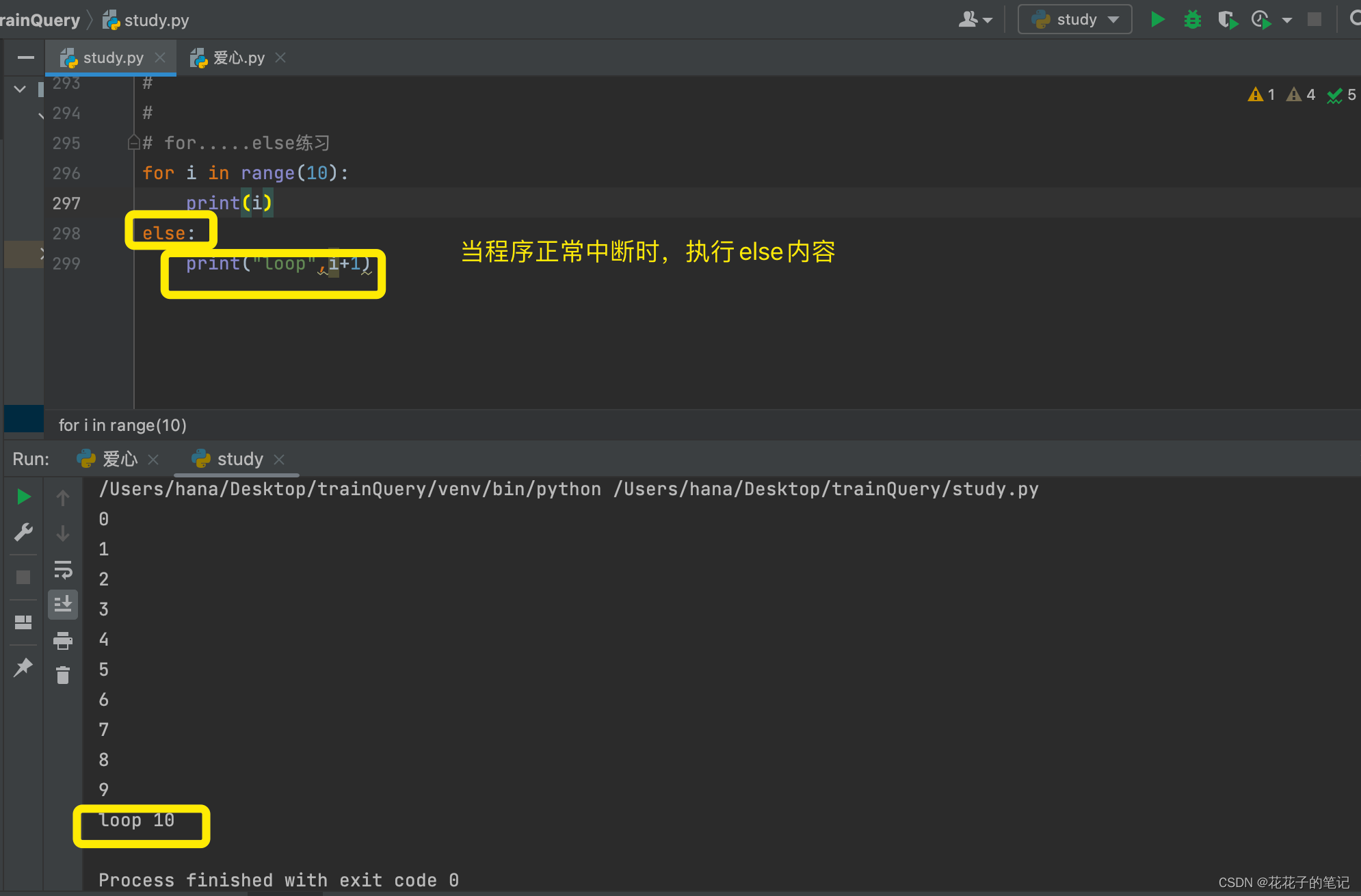This screenshot has width=1361, height=896.
Task: Click the 'for i in range(10):' code line
Action: (246, 173)
